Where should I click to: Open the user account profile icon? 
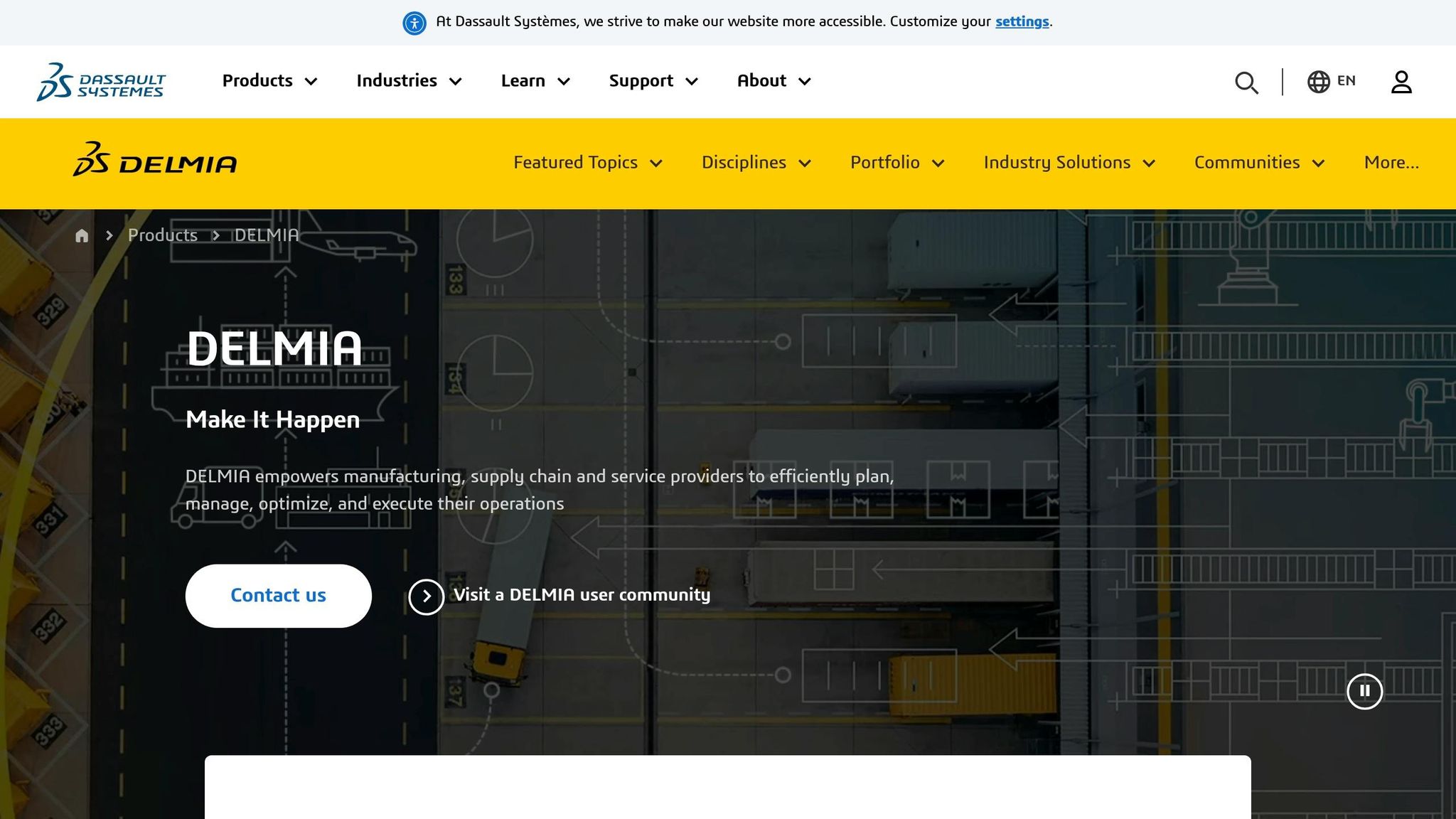tap(1401, 82)
